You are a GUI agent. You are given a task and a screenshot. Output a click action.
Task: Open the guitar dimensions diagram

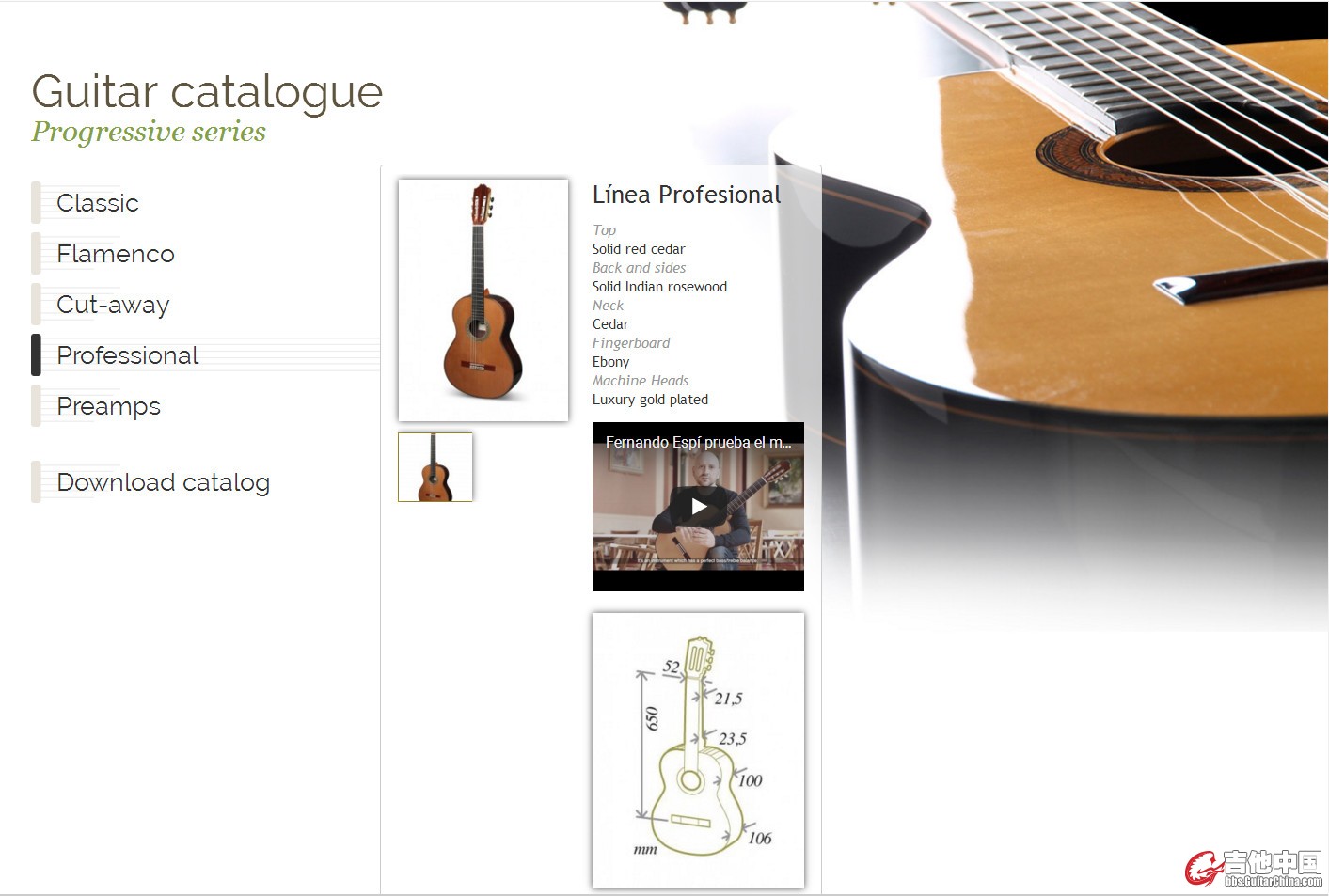coord(698,750)
